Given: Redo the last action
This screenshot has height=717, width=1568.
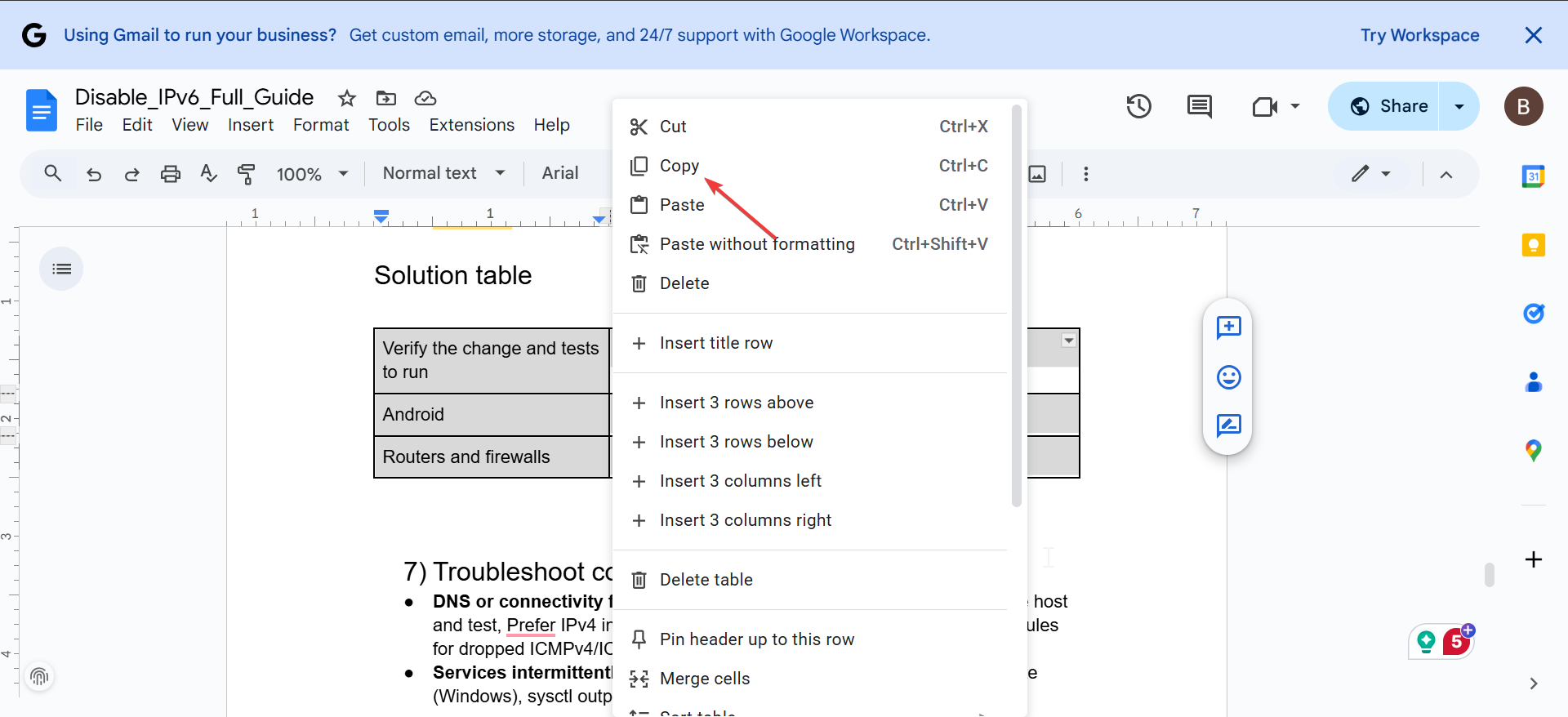Looking at the screenshot, I should pyautogui.click(x=131, y=174).
